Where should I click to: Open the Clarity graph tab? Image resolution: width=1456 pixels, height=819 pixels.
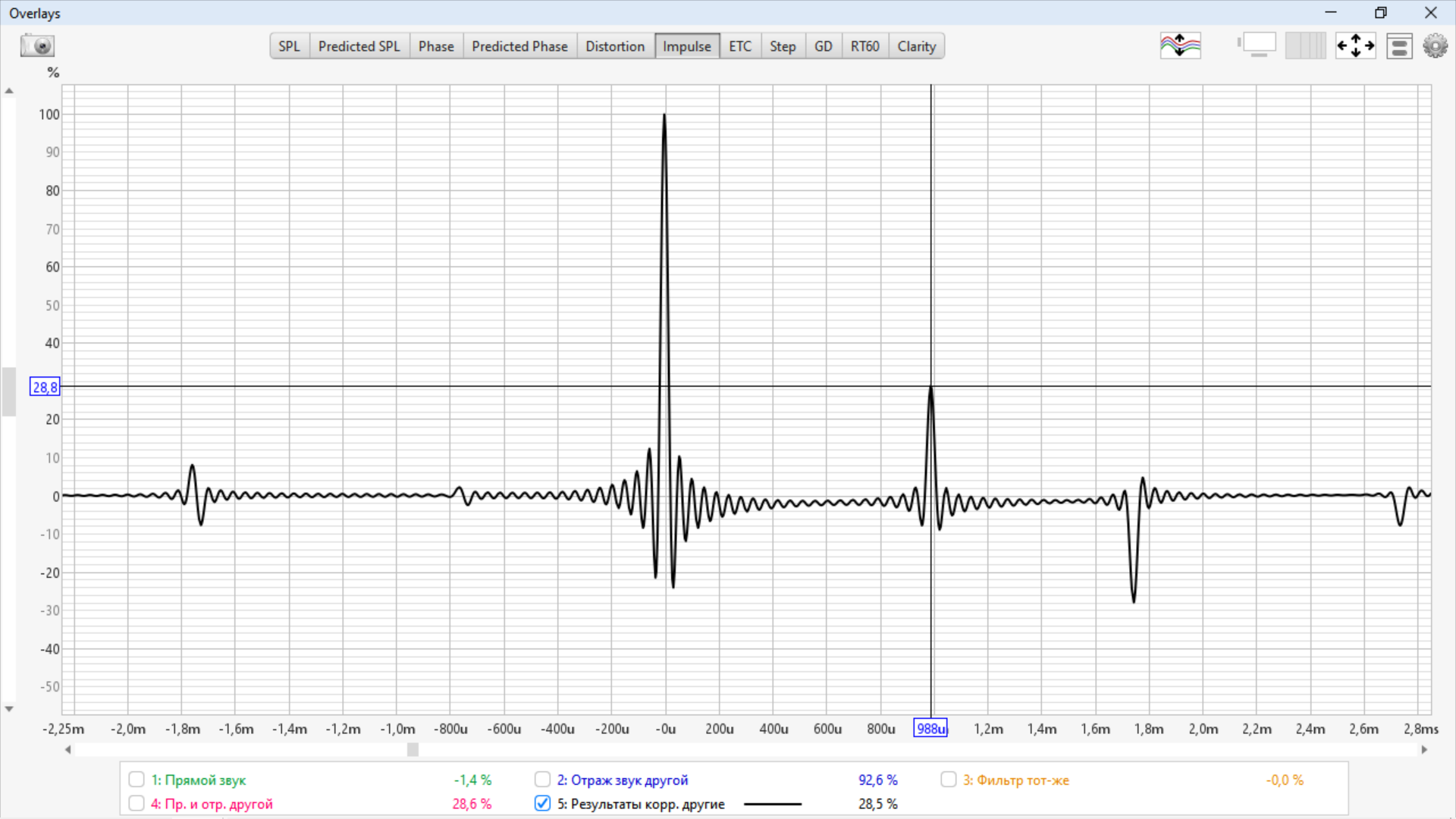point(916,46)
